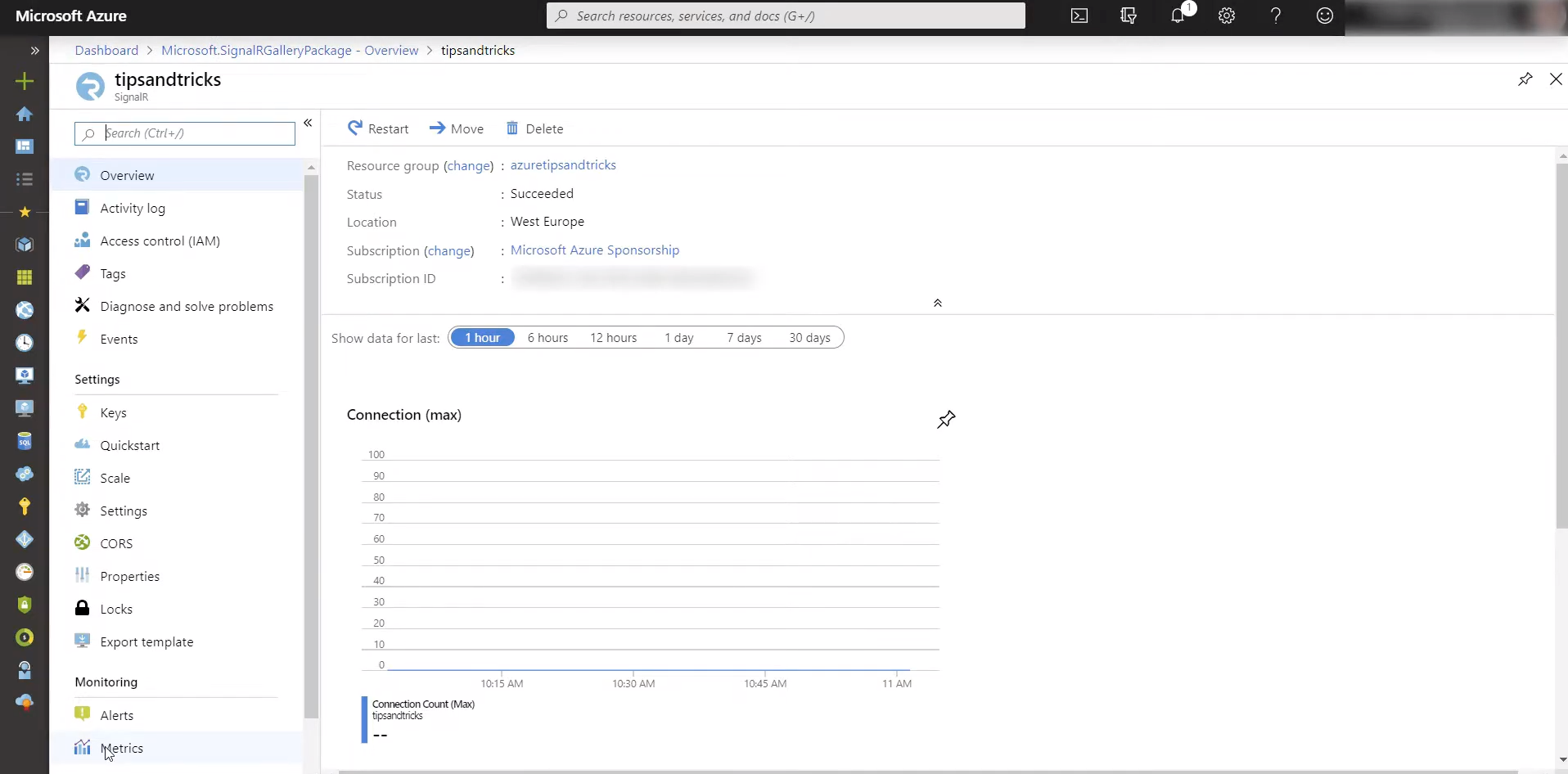Expand the left portal sidebar
1568x774 pixels.
[x=34, y=51]
